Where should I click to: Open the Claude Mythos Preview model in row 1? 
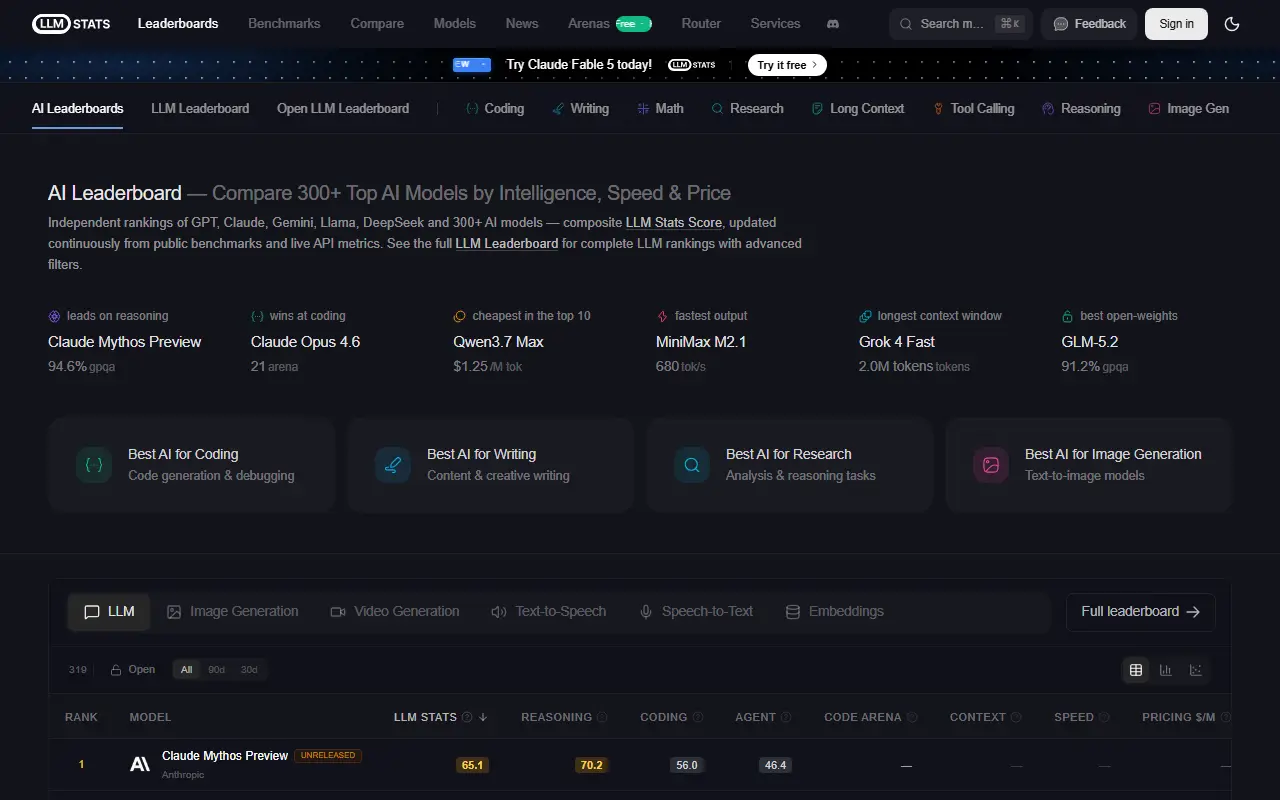pos(225,756)
